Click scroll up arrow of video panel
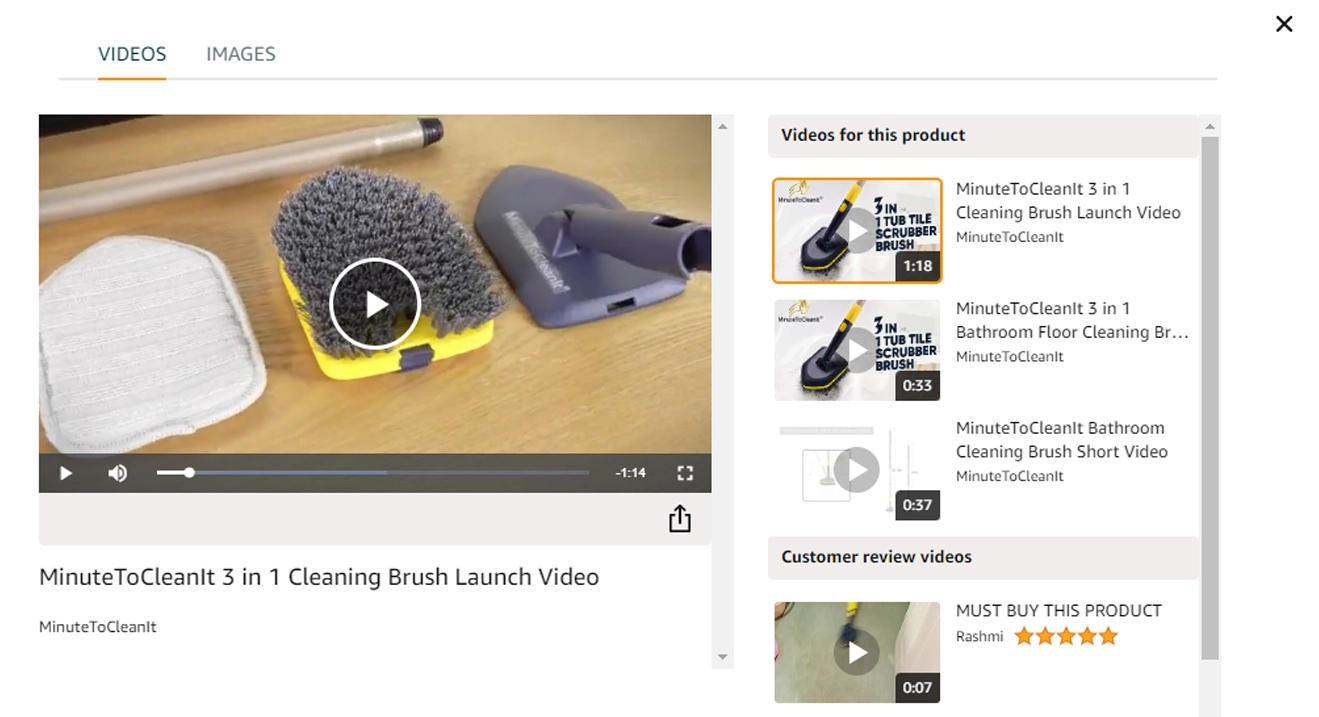 point(723,127)
